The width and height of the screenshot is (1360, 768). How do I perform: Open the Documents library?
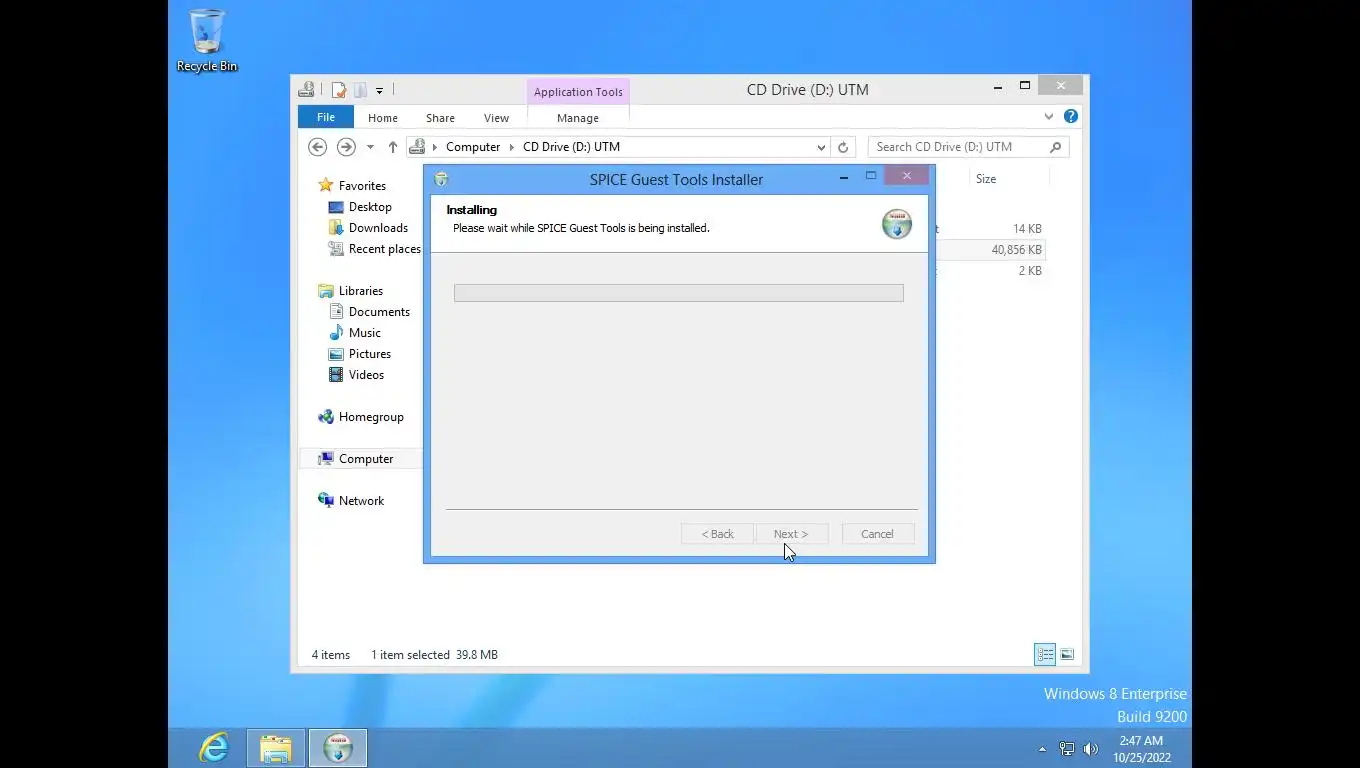[x=379, y=312]
